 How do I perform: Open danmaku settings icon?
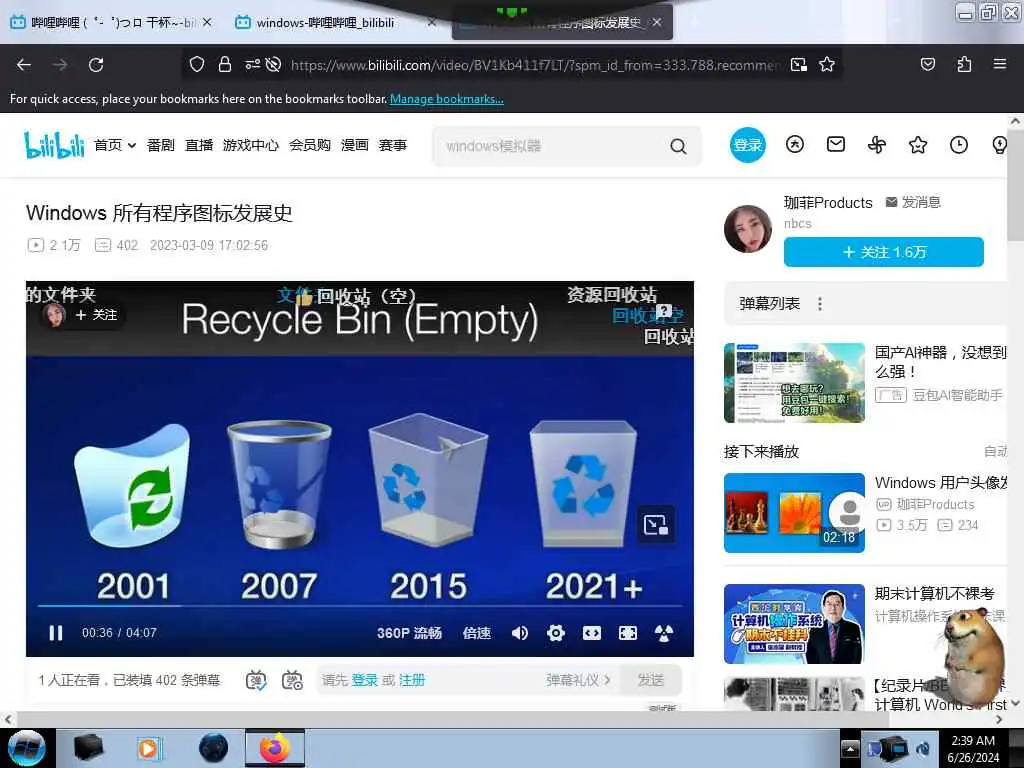click(x=292, y=680)
